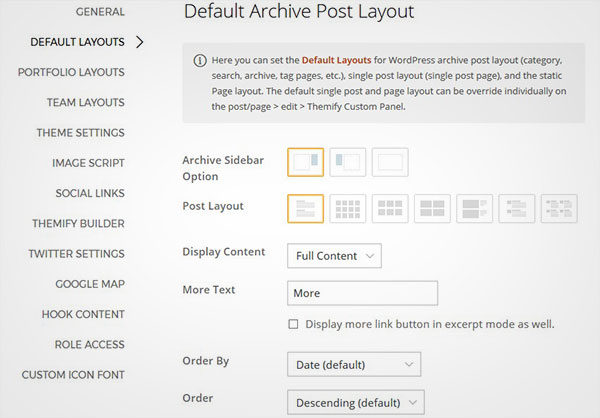Choose thumbnail-image list post layout icon
The width and height of the screenshot is (600, 418).
517,209
